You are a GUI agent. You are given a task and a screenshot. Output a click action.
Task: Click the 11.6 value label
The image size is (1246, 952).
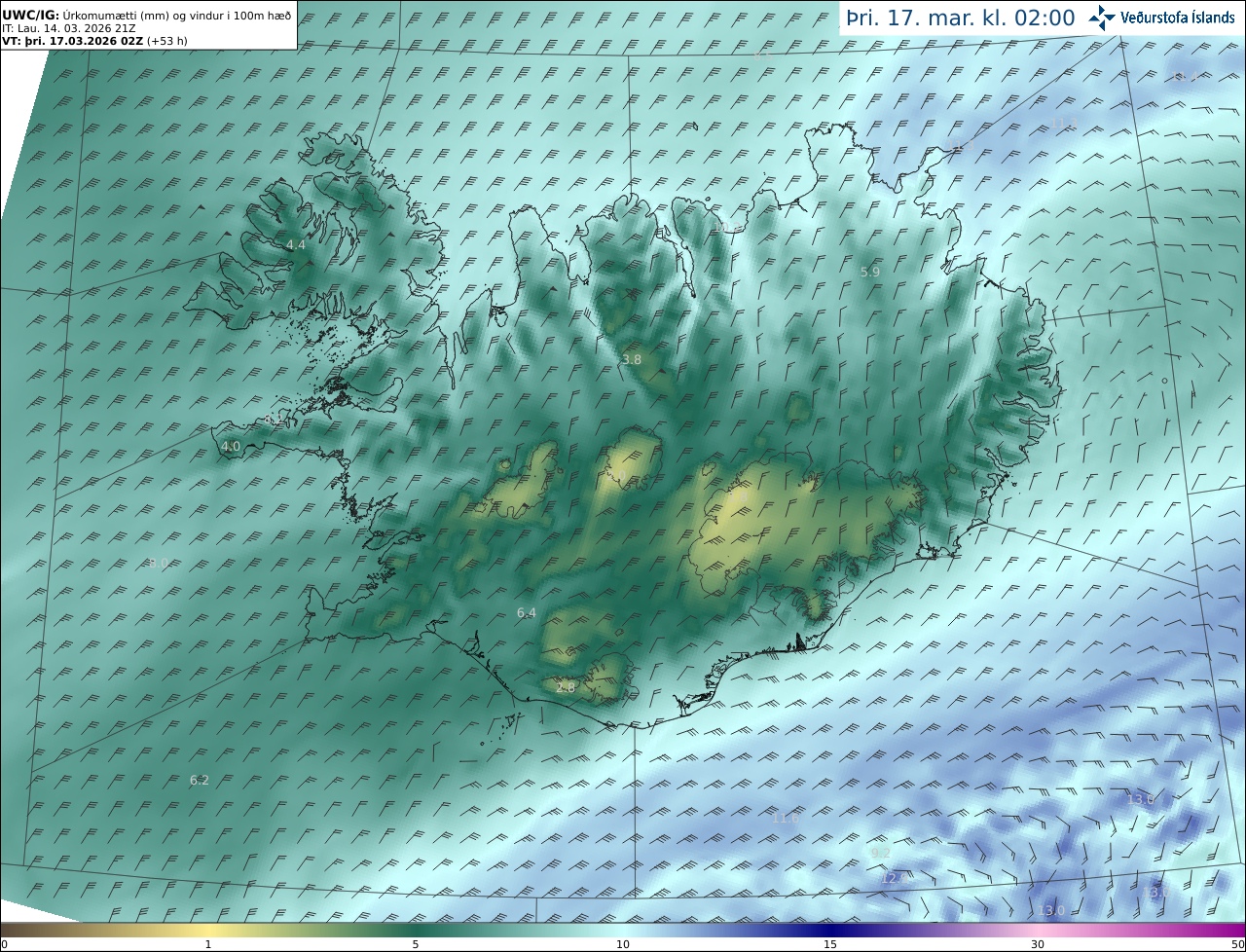pos(786,819)
